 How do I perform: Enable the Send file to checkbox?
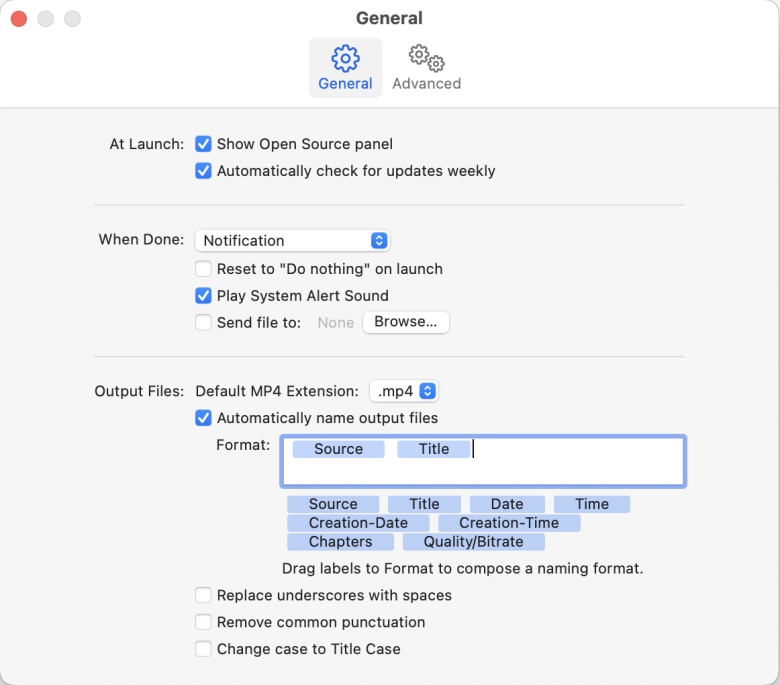pyautogui.click(x=203, y=323)
